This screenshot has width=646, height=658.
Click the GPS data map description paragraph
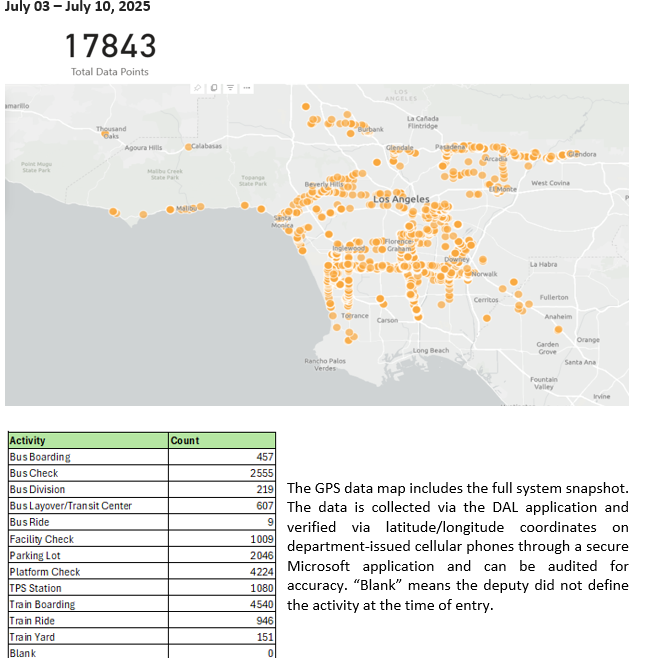pos(457,546)
